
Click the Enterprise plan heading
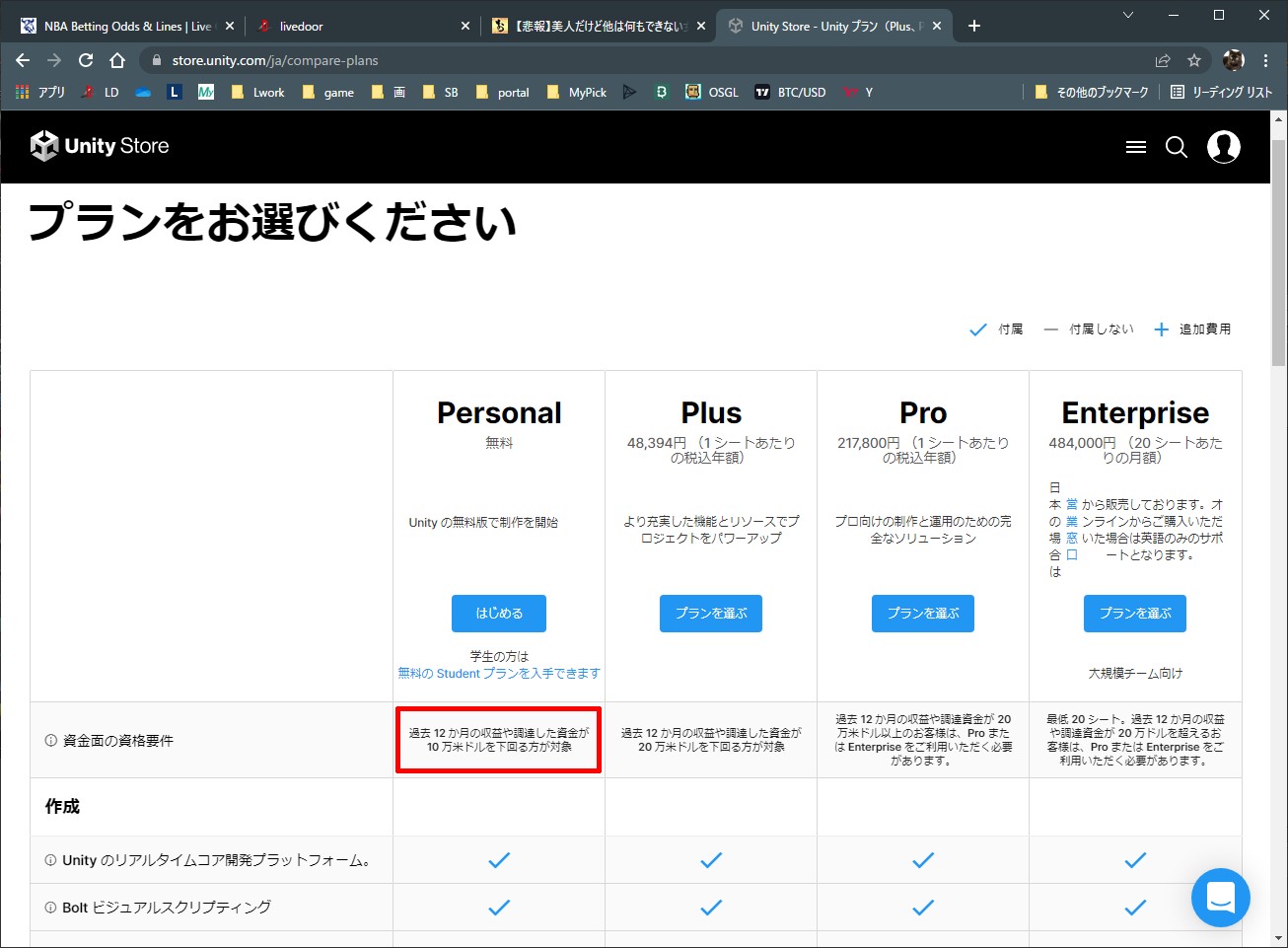pyautogui.click(x=1135, y=413)
